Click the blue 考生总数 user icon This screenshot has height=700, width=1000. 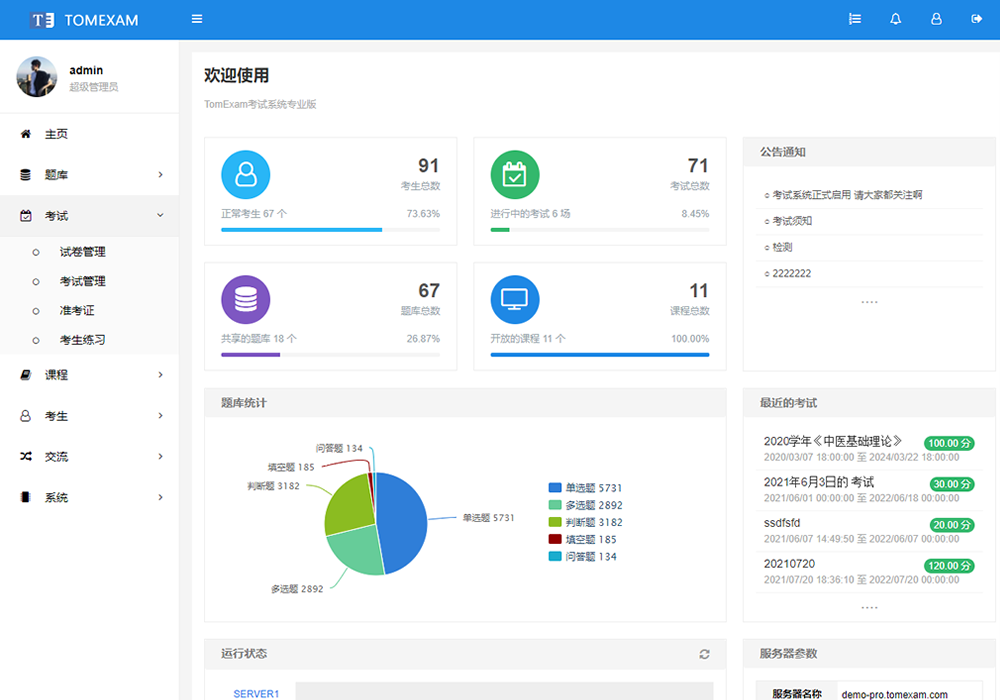pyautogui.click(x=245, y=175)
